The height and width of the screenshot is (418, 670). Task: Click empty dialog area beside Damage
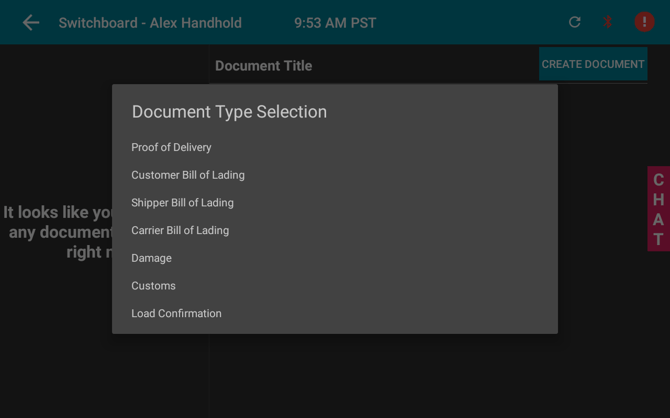[x=363, y=258]
